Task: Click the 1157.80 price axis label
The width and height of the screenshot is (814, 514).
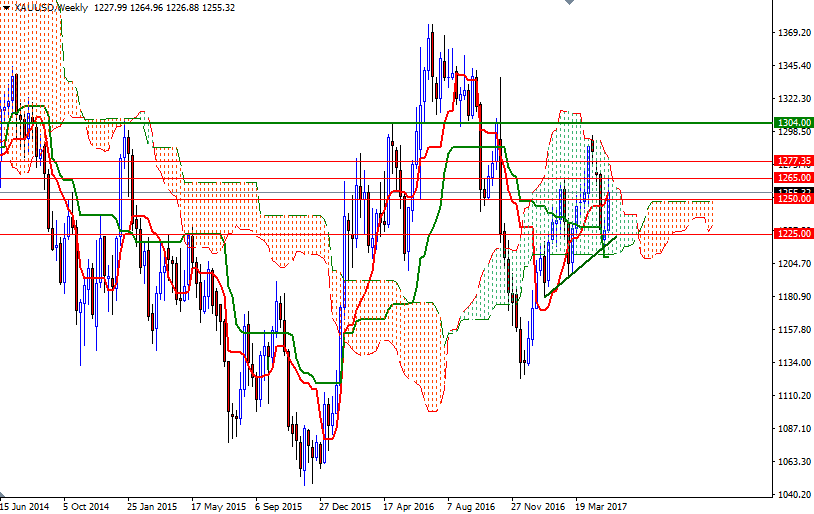Action: 794,330
